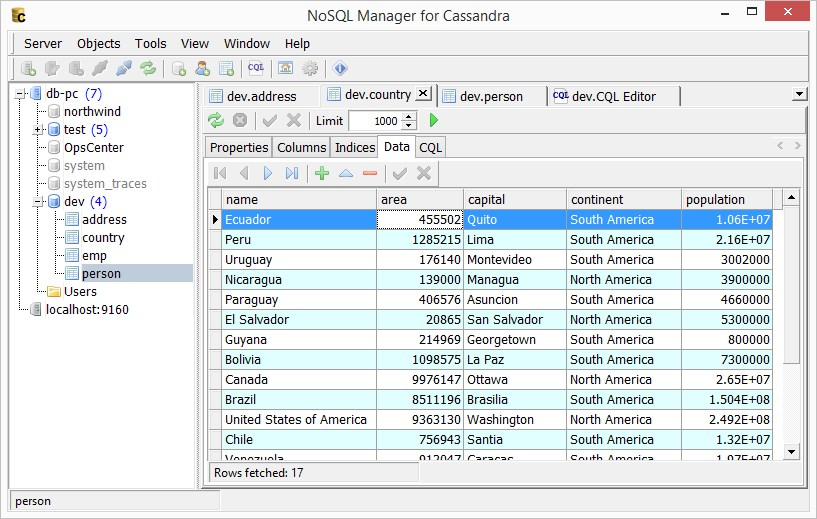The image size is (817, 519).
Task: Insert a new row with green plus
Action: [x=322, y=173]
